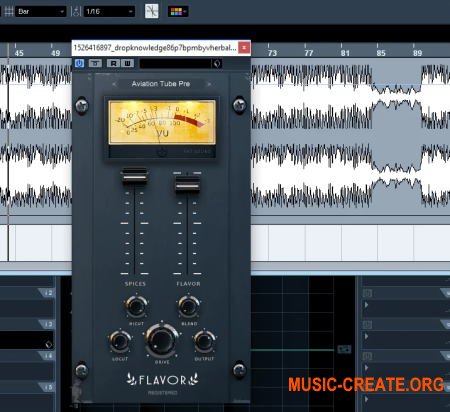Toggle the snap to zero crossing button
Viewport: 450px width, 412px height.
point(151,12)
